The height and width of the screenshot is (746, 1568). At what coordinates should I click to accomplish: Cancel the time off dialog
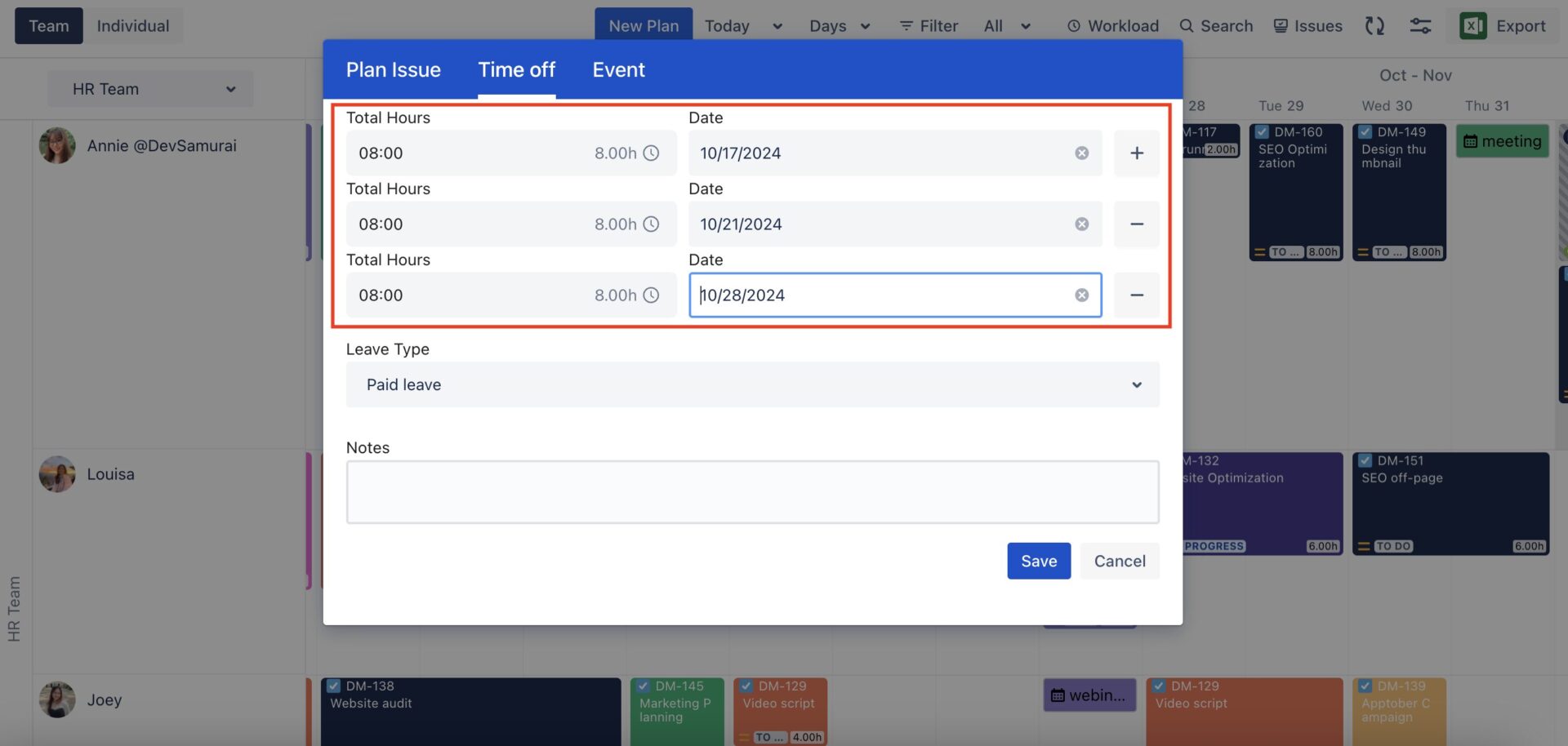click(1120, 561)
